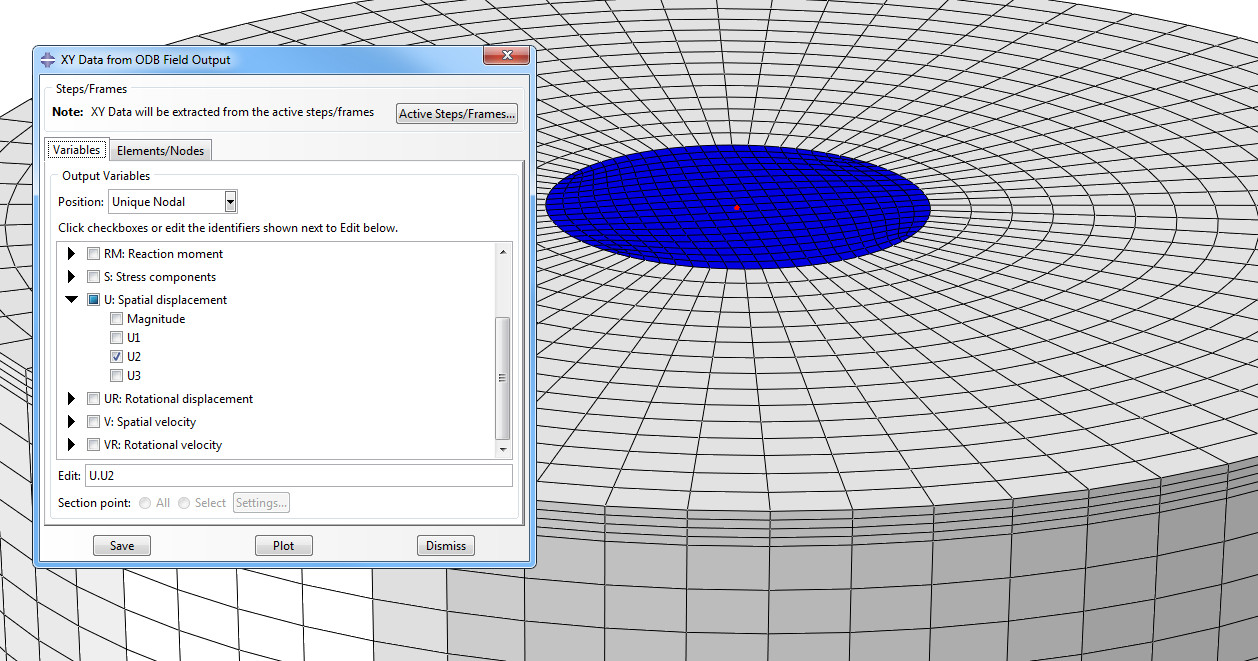Check the U3 checkbox

117,376
